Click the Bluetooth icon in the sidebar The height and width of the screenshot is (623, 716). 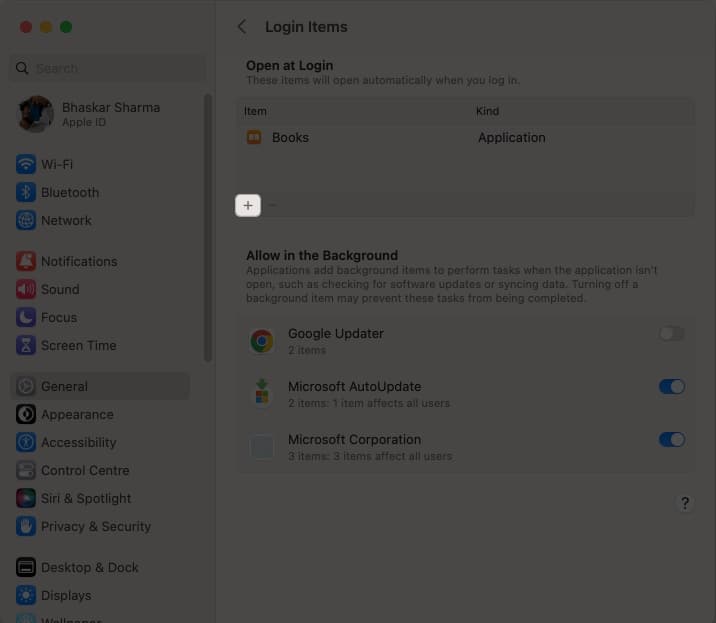(26, 192)
